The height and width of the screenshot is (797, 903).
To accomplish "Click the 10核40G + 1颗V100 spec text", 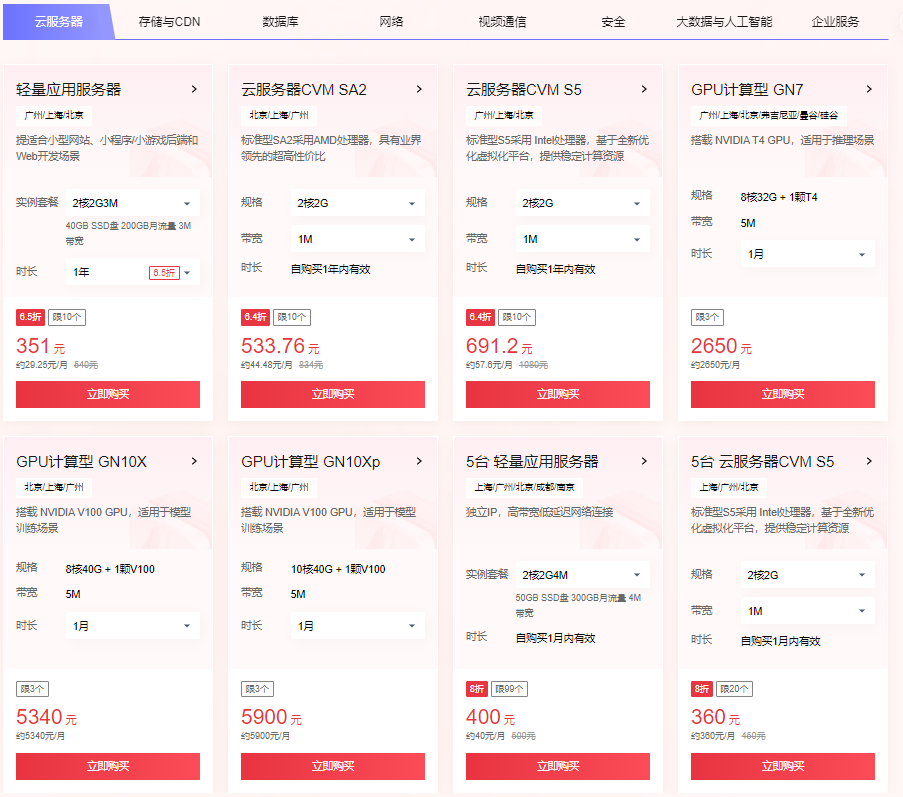I will [x=338, y=569].
